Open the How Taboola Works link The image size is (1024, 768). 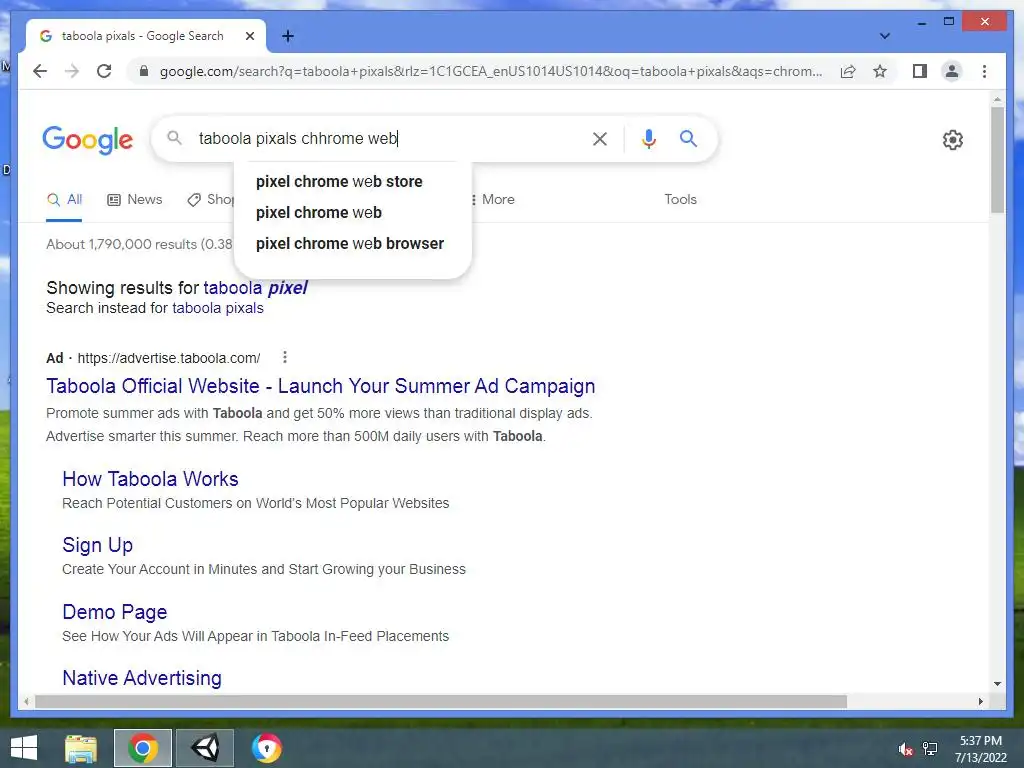[150, 479]
